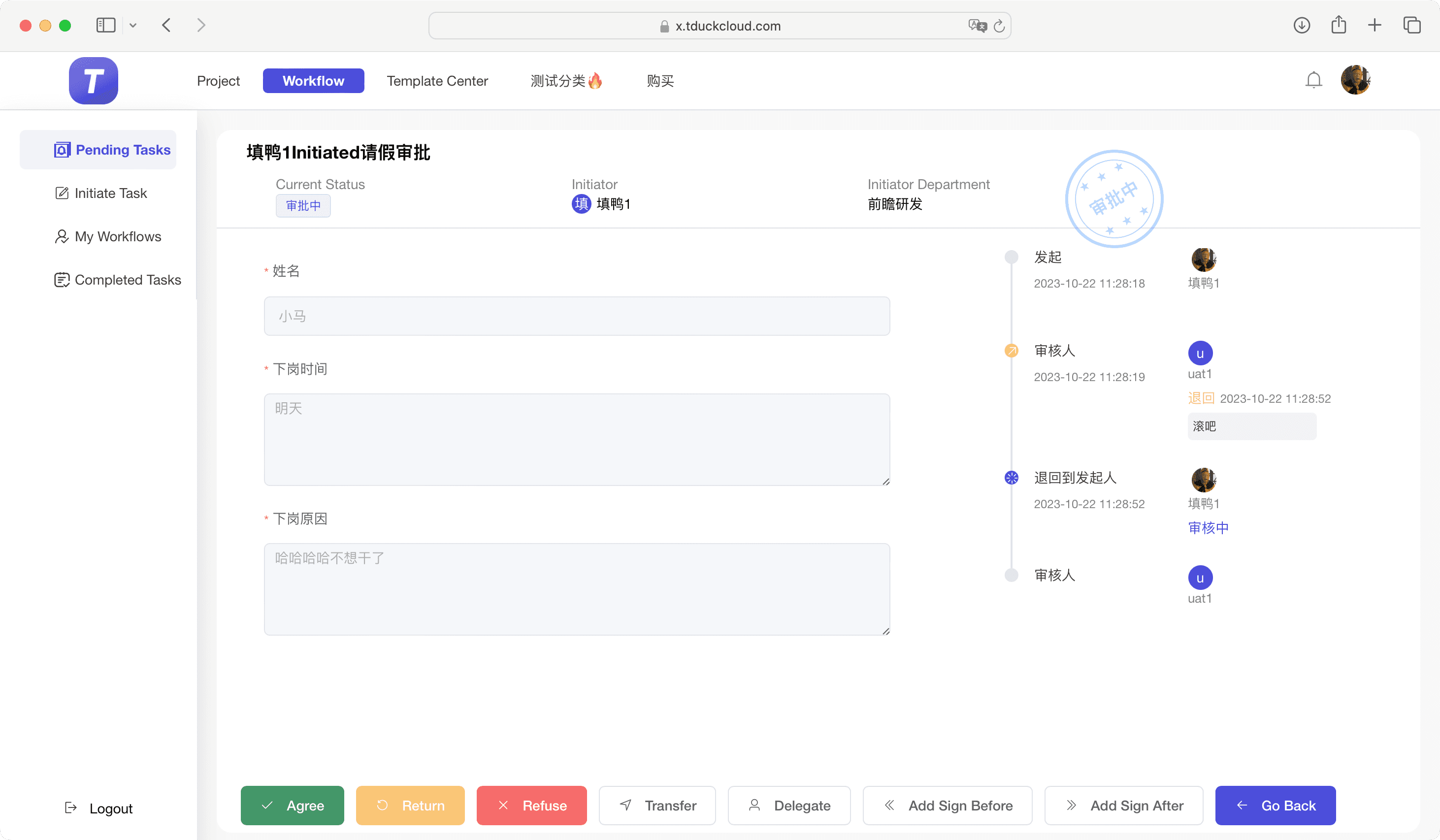Click the red Refuse button
This screenshot has height=840, width=1440.
[x=531, y=805]
